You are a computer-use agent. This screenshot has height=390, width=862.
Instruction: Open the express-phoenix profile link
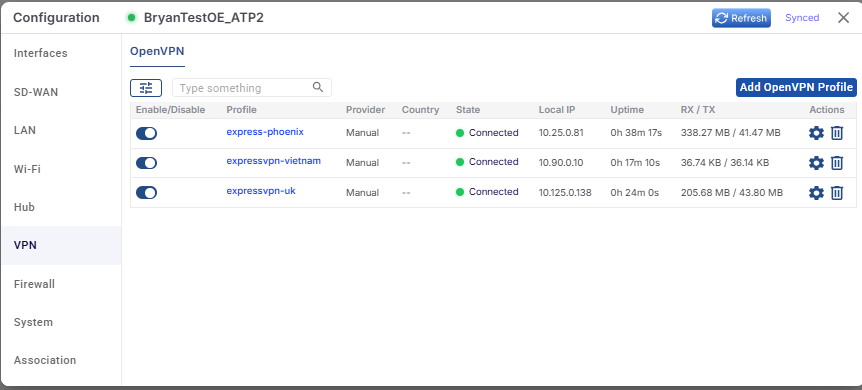tap(265, 132)
